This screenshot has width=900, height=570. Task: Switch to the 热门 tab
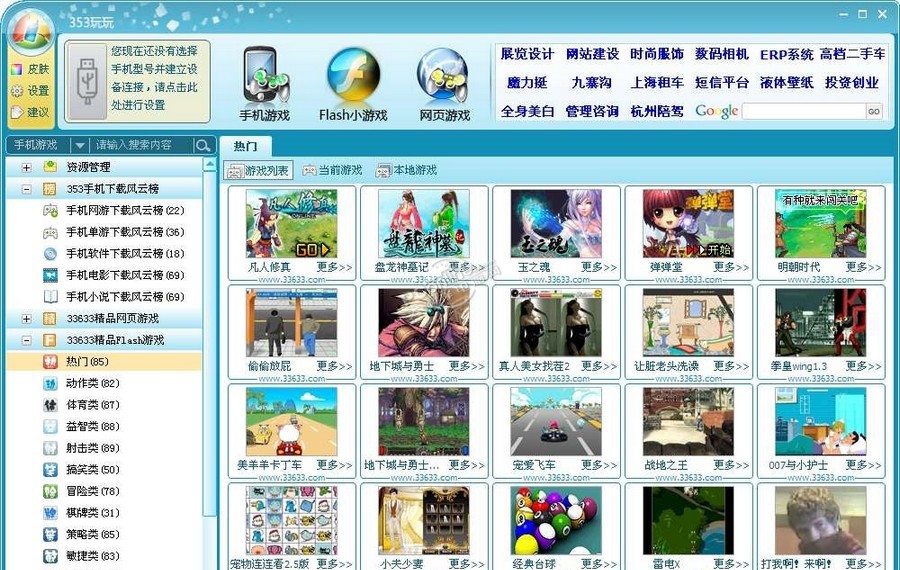coord(246,146)
